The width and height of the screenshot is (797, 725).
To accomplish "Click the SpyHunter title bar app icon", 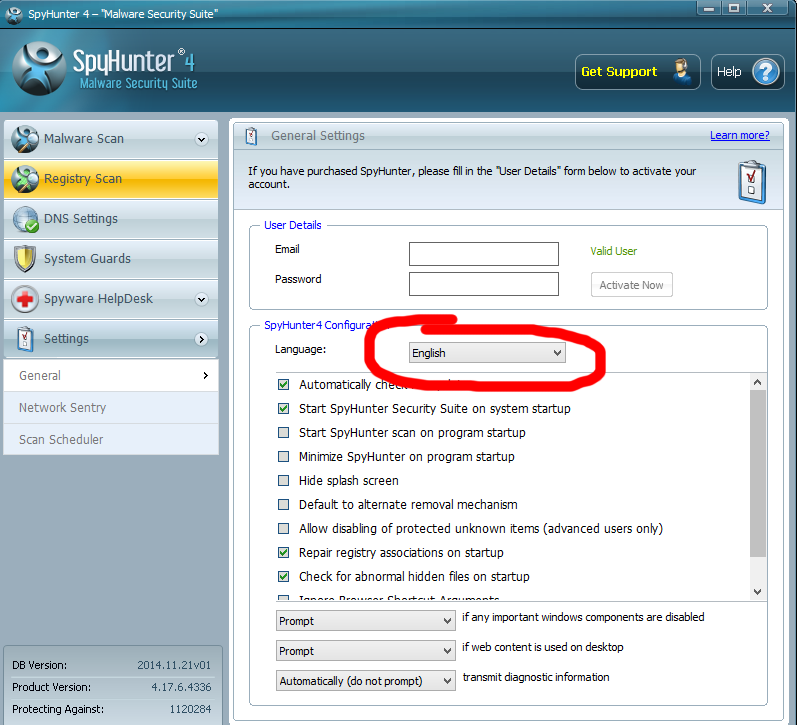I will click(14, 14).
